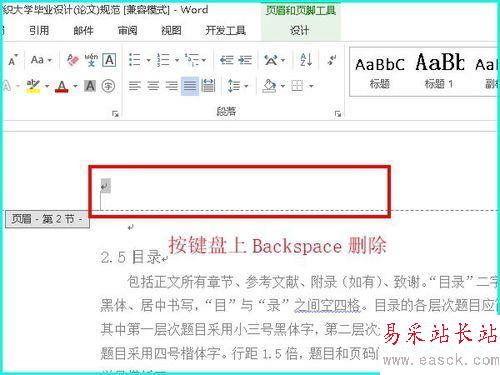The width and height of the screenshot is (500, 375).
Task: Decrease paragraph indent
Action: 226,60
